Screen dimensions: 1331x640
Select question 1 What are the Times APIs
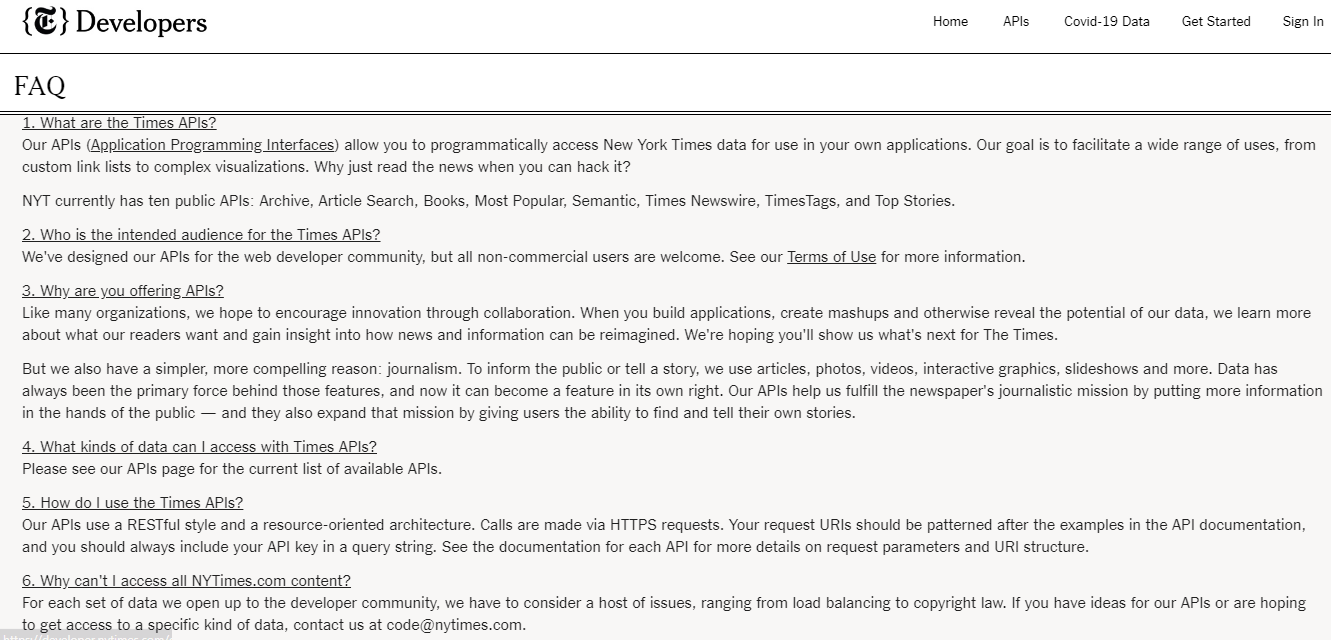point(119,123)
